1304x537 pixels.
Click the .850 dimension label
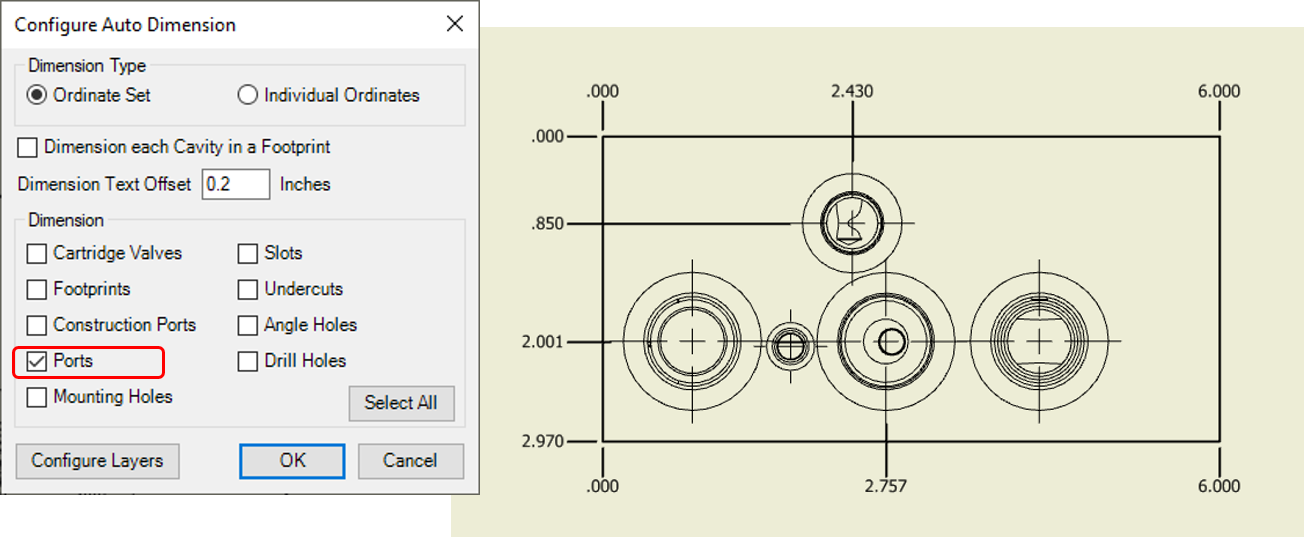(548, 223)
